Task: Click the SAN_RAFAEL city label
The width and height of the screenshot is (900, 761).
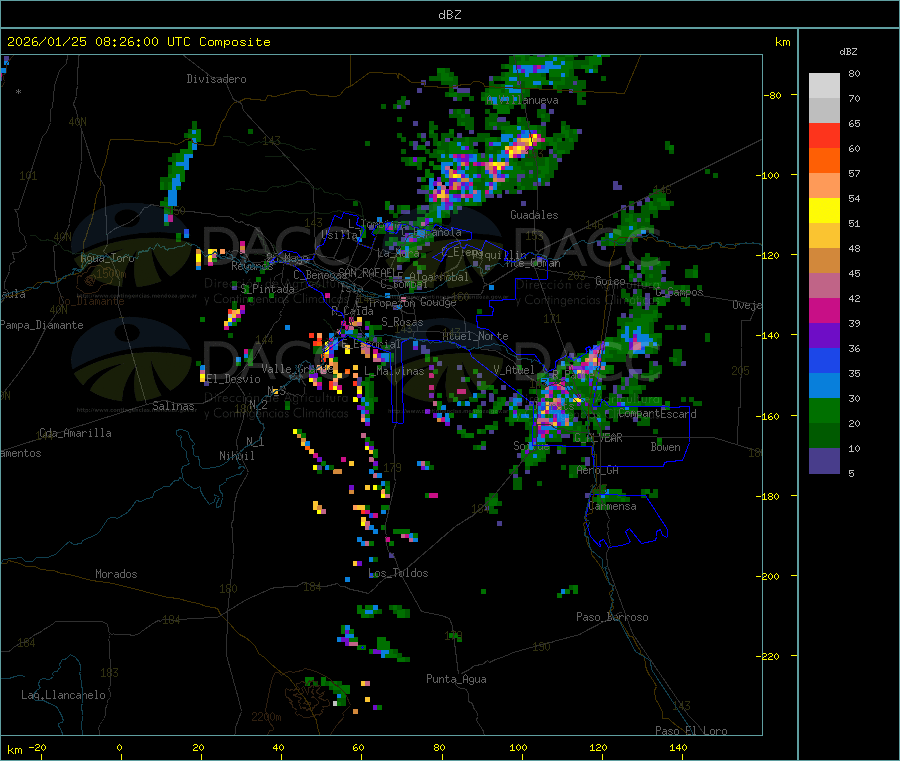Action: (367, 273)
